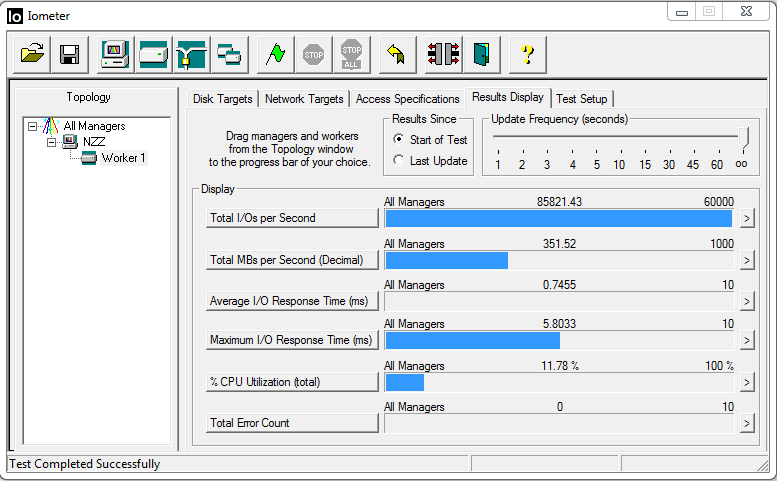Set update frequency to 30 seconds mark
Image resolution: width=777 pixels, height=481 pixels.
pyautogui.click(x=669, y=164)
